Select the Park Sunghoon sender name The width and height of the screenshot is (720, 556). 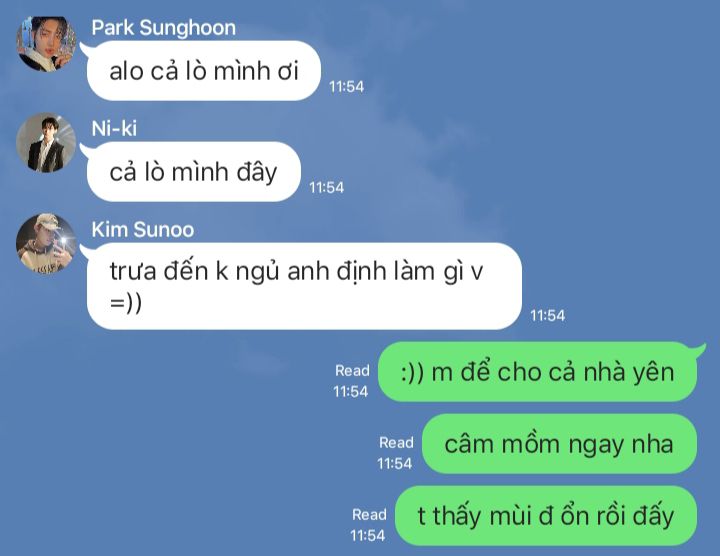click(x=163, y=28)
